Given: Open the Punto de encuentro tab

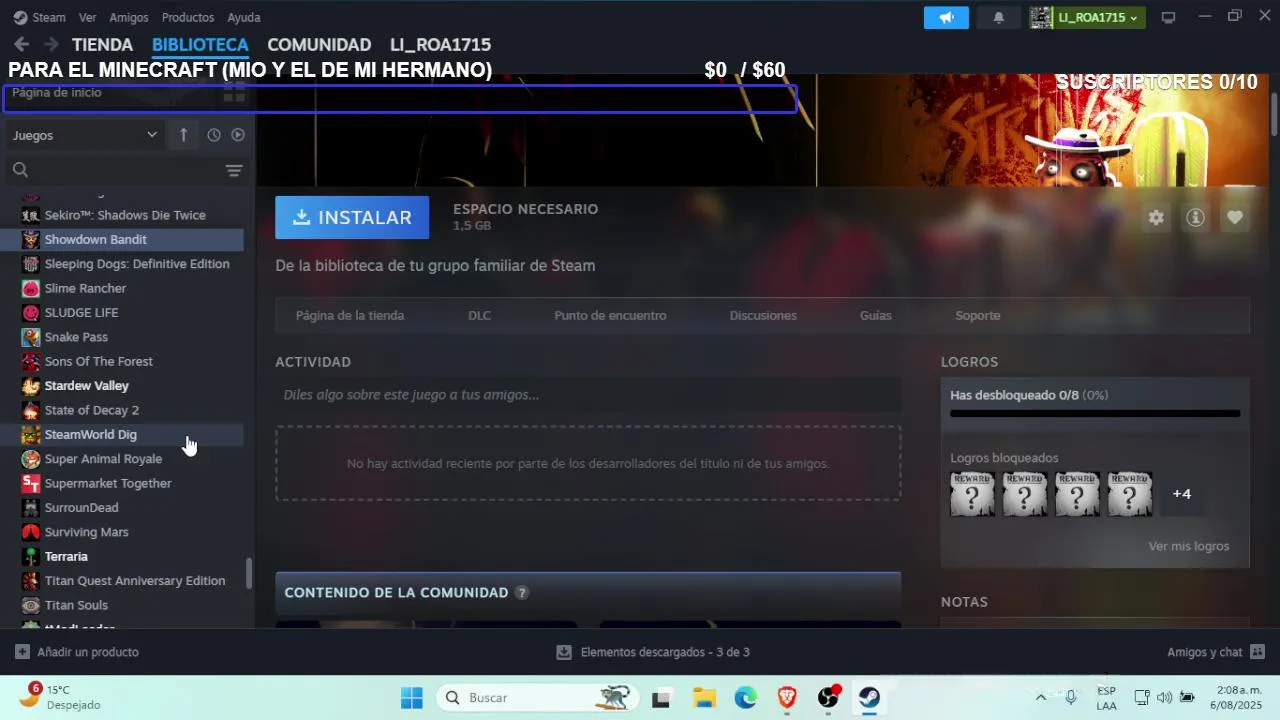Looking at the screenshot, I should (x=610, y=315).
